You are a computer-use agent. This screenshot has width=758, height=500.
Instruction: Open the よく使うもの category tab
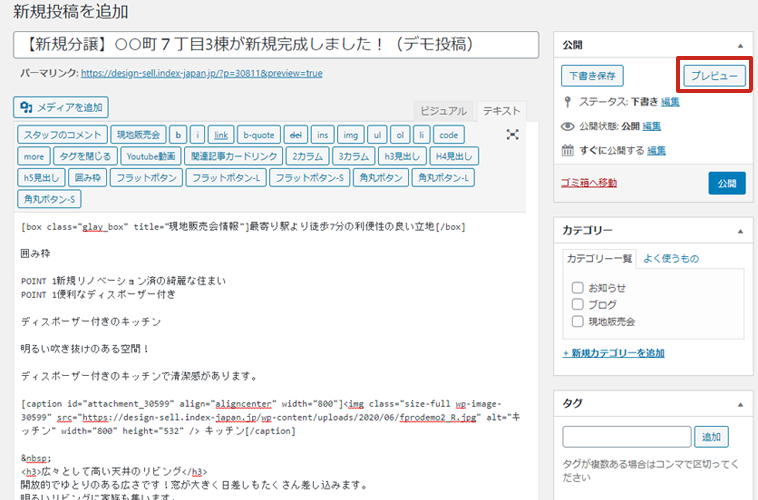click(670, 259)
